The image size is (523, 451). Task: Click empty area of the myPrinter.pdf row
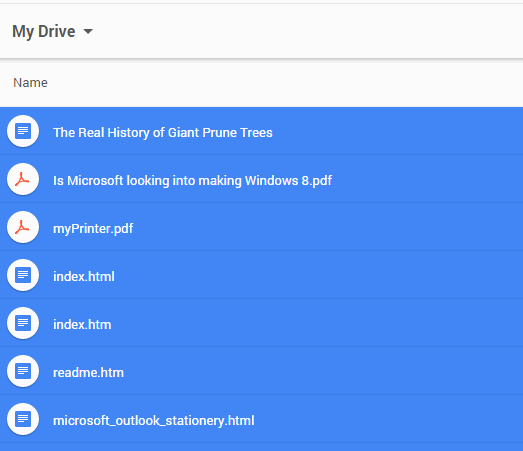(x=327, y=227)
